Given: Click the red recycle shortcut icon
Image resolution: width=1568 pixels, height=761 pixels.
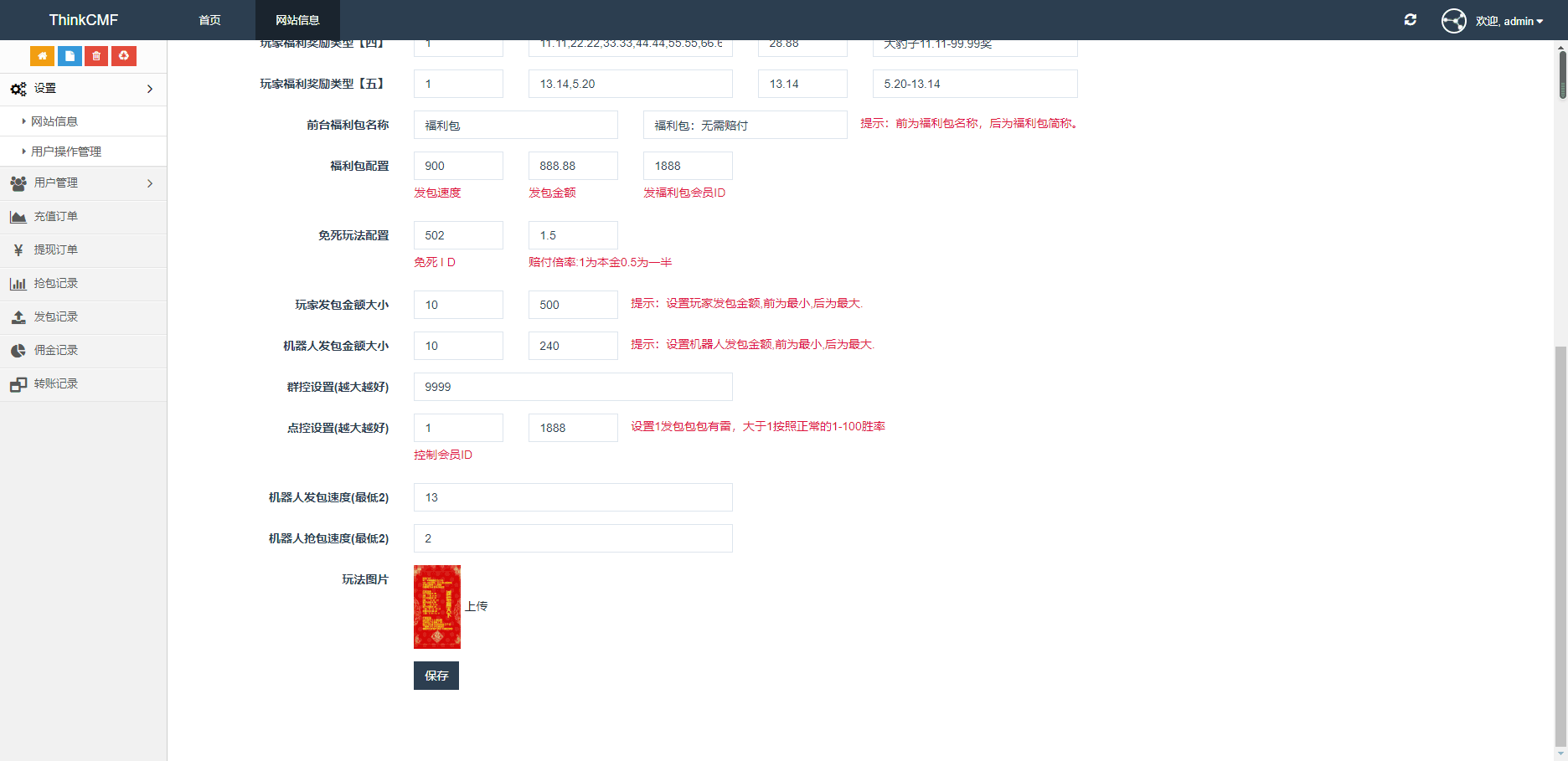Looking at the screenshot, I should 124,56.
